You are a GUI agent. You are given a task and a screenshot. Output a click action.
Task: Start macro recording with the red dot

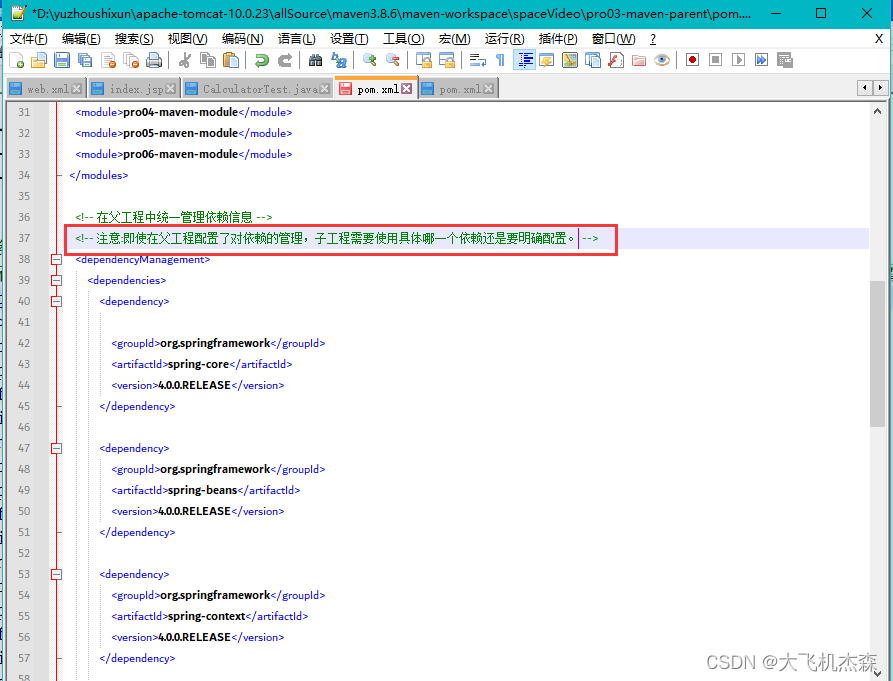coord(693,60)
